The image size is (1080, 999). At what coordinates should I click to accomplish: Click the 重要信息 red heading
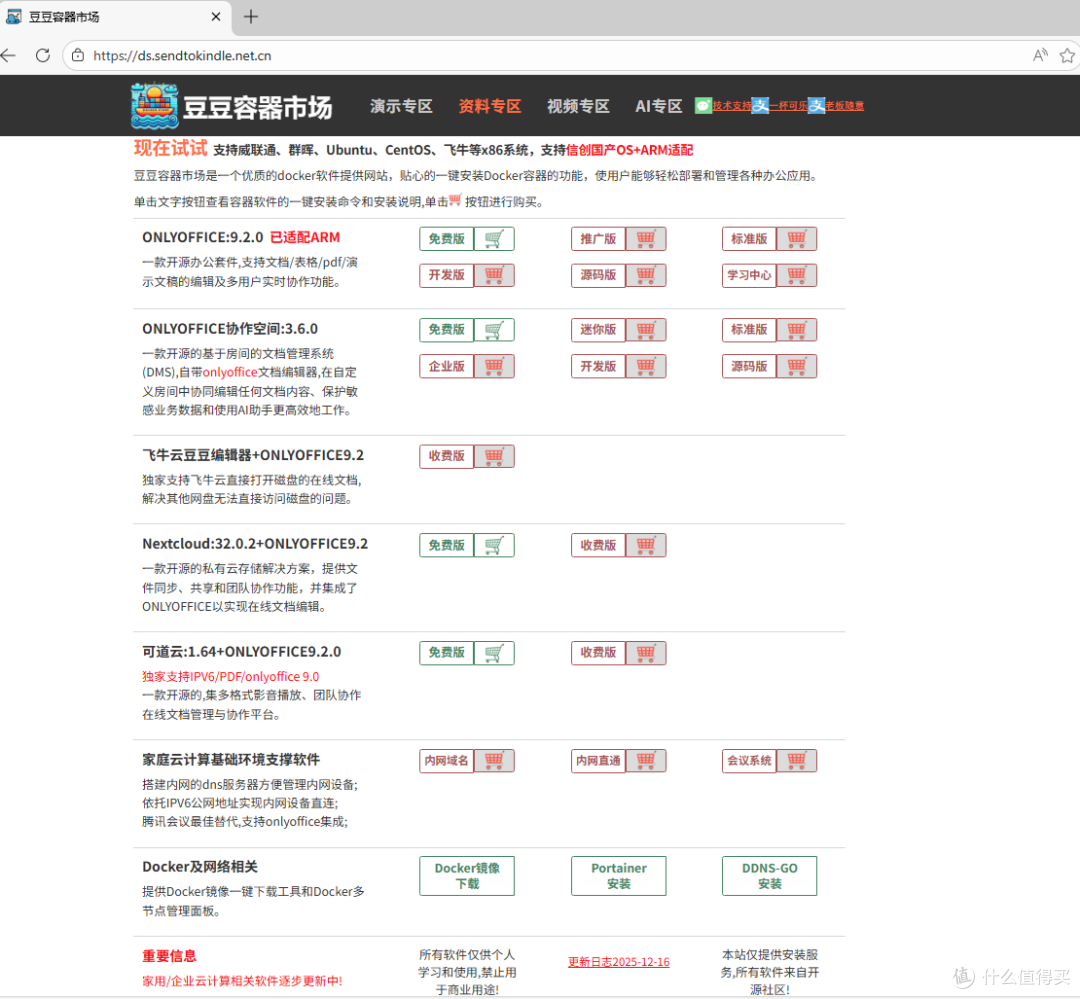169,956
